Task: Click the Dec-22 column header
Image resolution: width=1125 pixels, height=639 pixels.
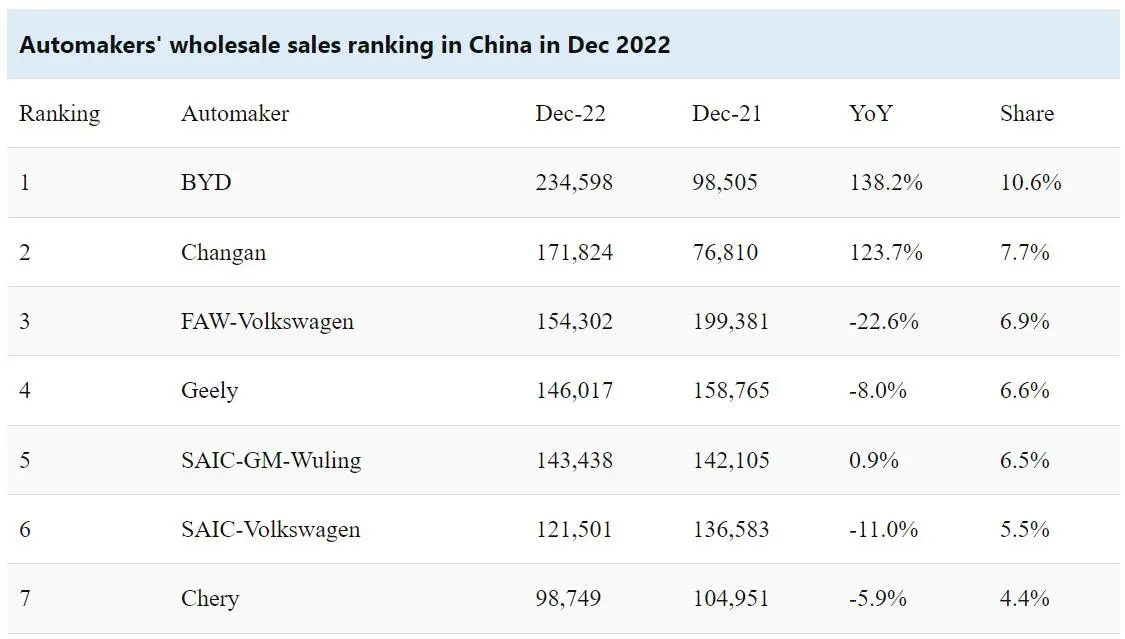Action: (x=570, y=114)
